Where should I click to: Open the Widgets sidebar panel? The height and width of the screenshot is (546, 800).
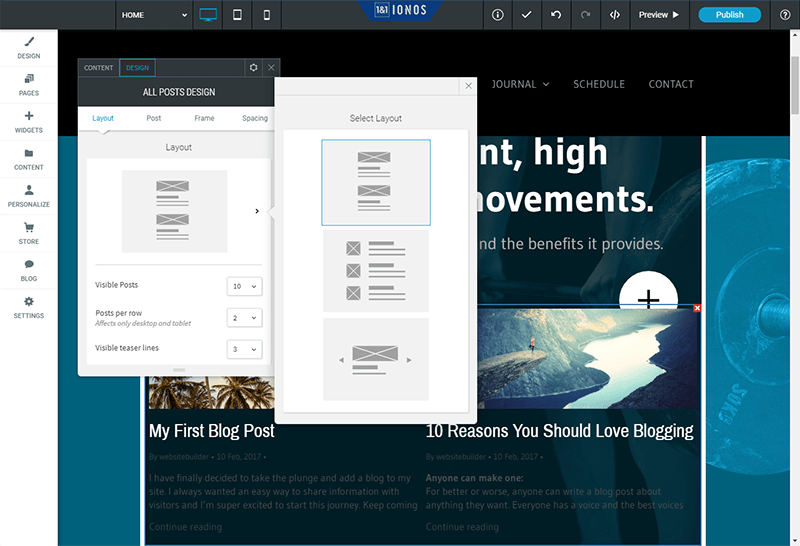[x=29, y=122]
